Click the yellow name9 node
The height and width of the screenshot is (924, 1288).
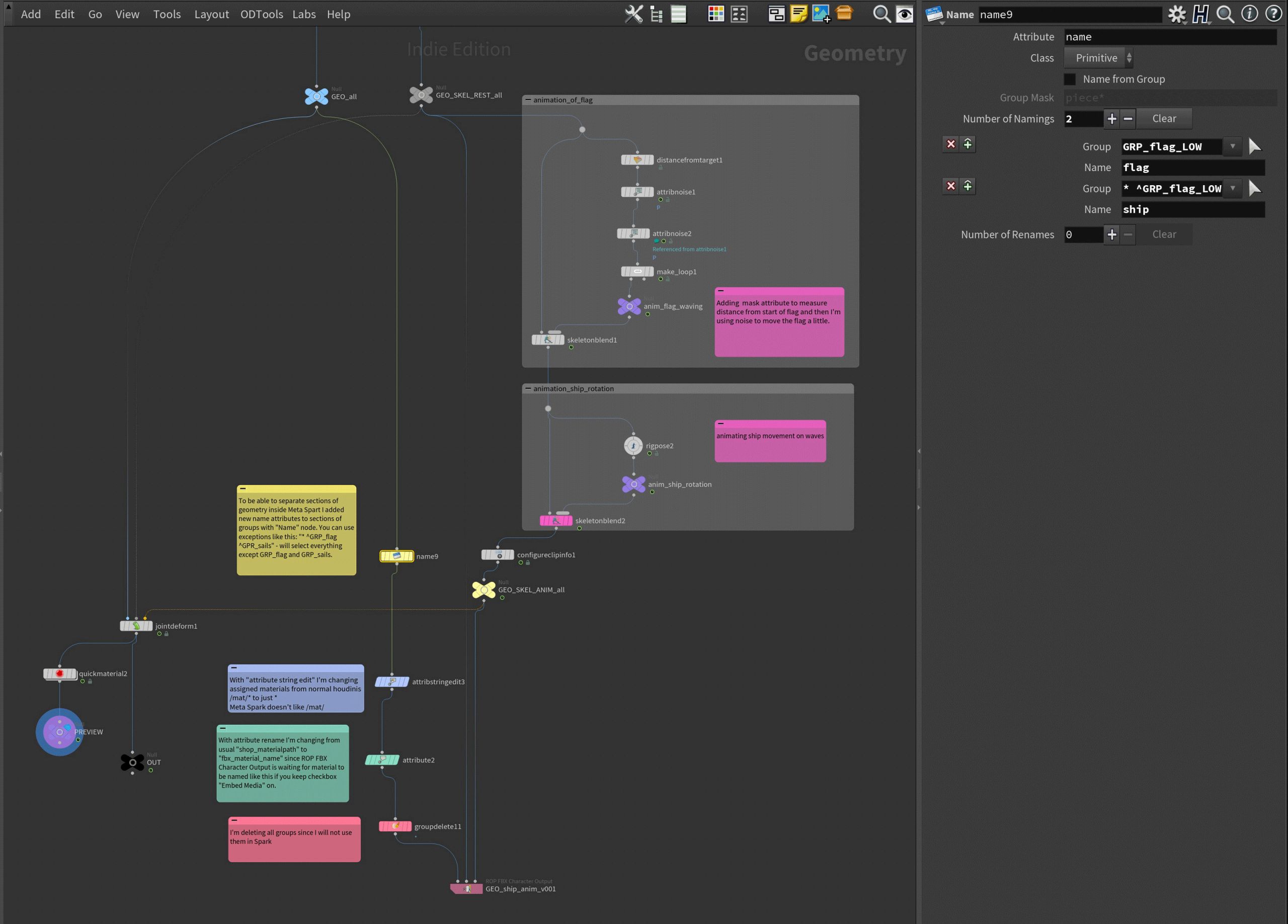396,556
